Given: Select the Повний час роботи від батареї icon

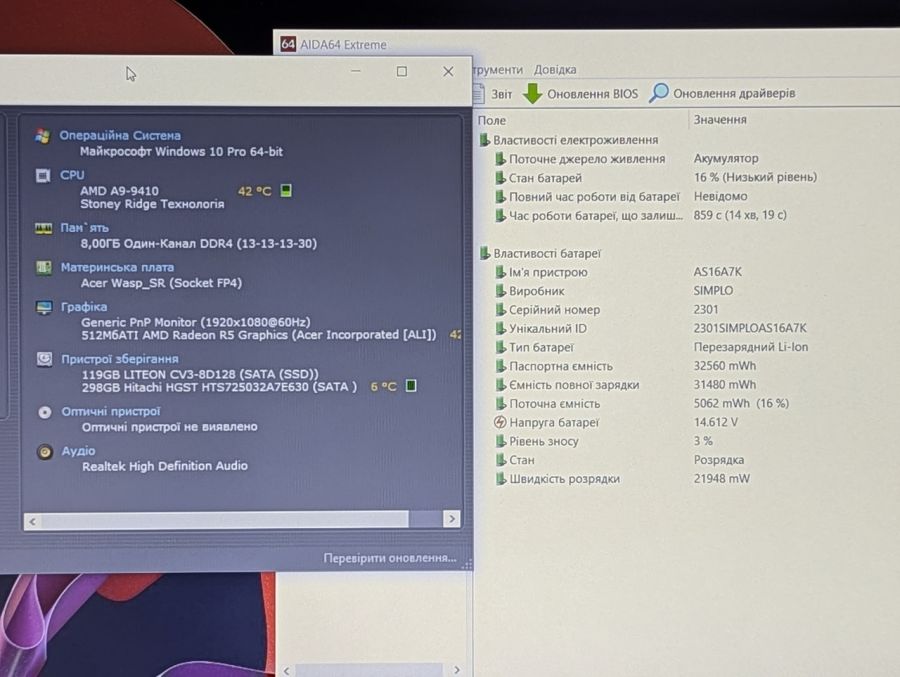Looking at the screenshot, I should point(501,197).
